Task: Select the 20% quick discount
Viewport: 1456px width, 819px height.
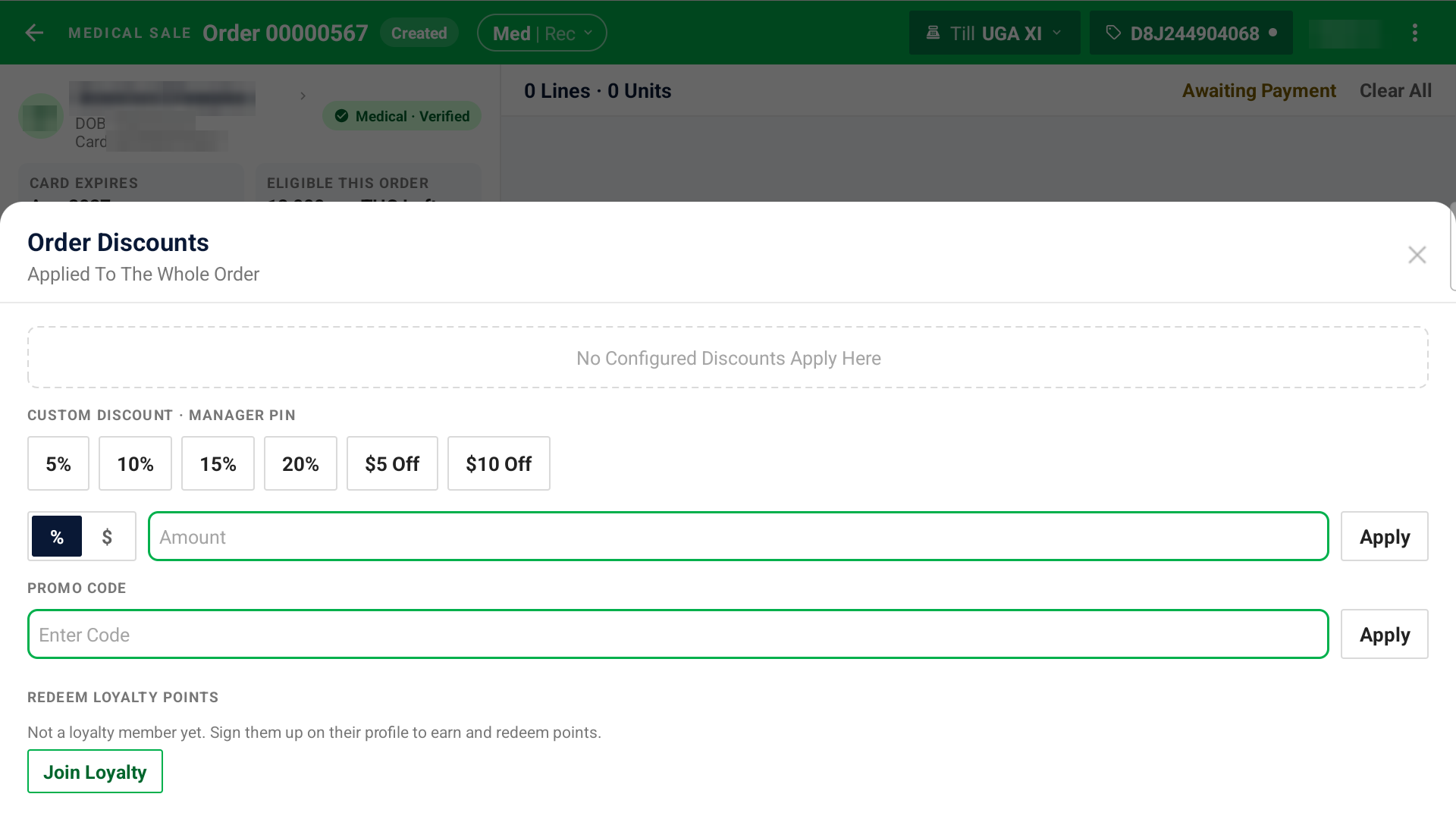Action: pyautogui.click(x=300, y=463)
